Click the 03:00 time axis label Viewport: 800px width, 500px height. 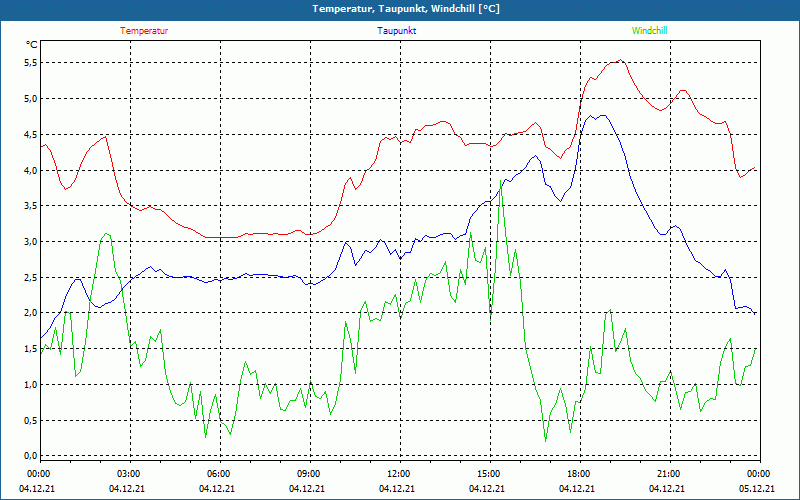(x=130, y=474)
